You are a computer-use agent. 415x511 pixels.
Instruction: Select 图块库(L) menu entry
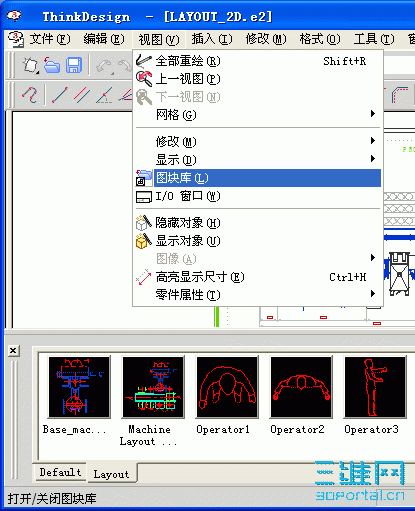pyautogui.click(x=258, y=178)
